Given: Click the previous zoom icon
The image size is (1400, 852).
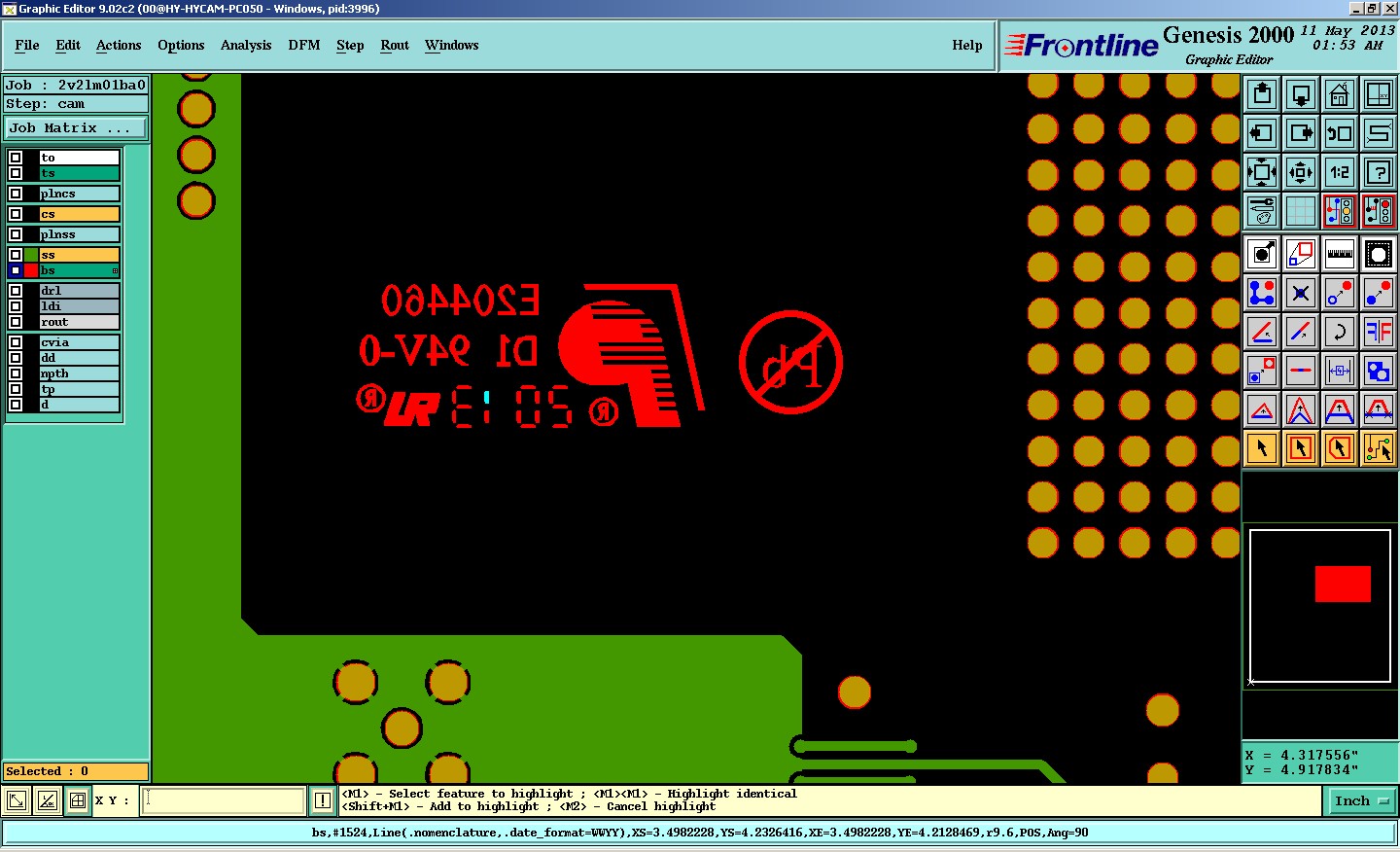Looking at the screenshot, I should coord(1340,133).
